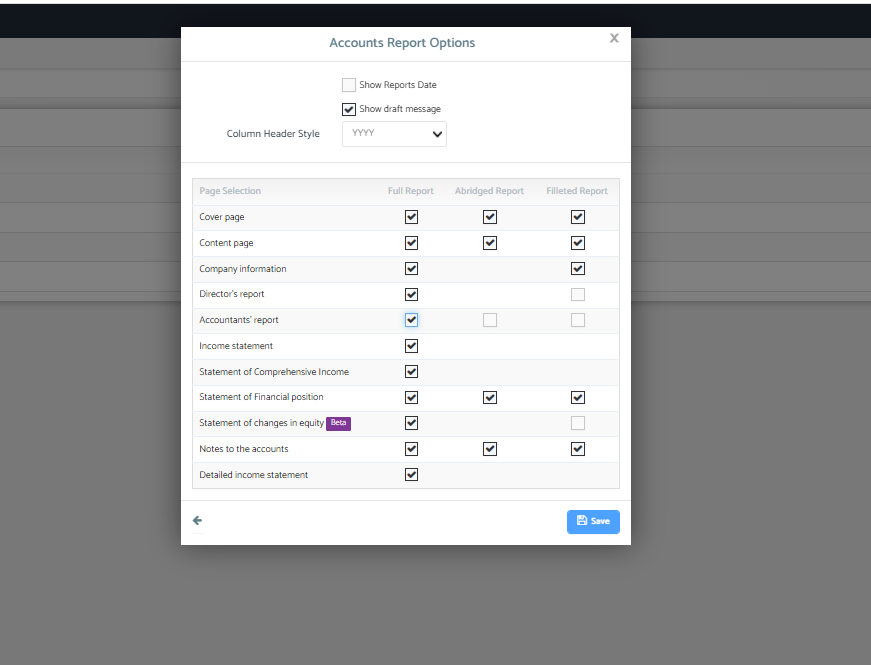The height and width of the screenshot is (665, 871).
Task: Toggle Cover page in Filleted Report
Action: (x=578, y=217)
